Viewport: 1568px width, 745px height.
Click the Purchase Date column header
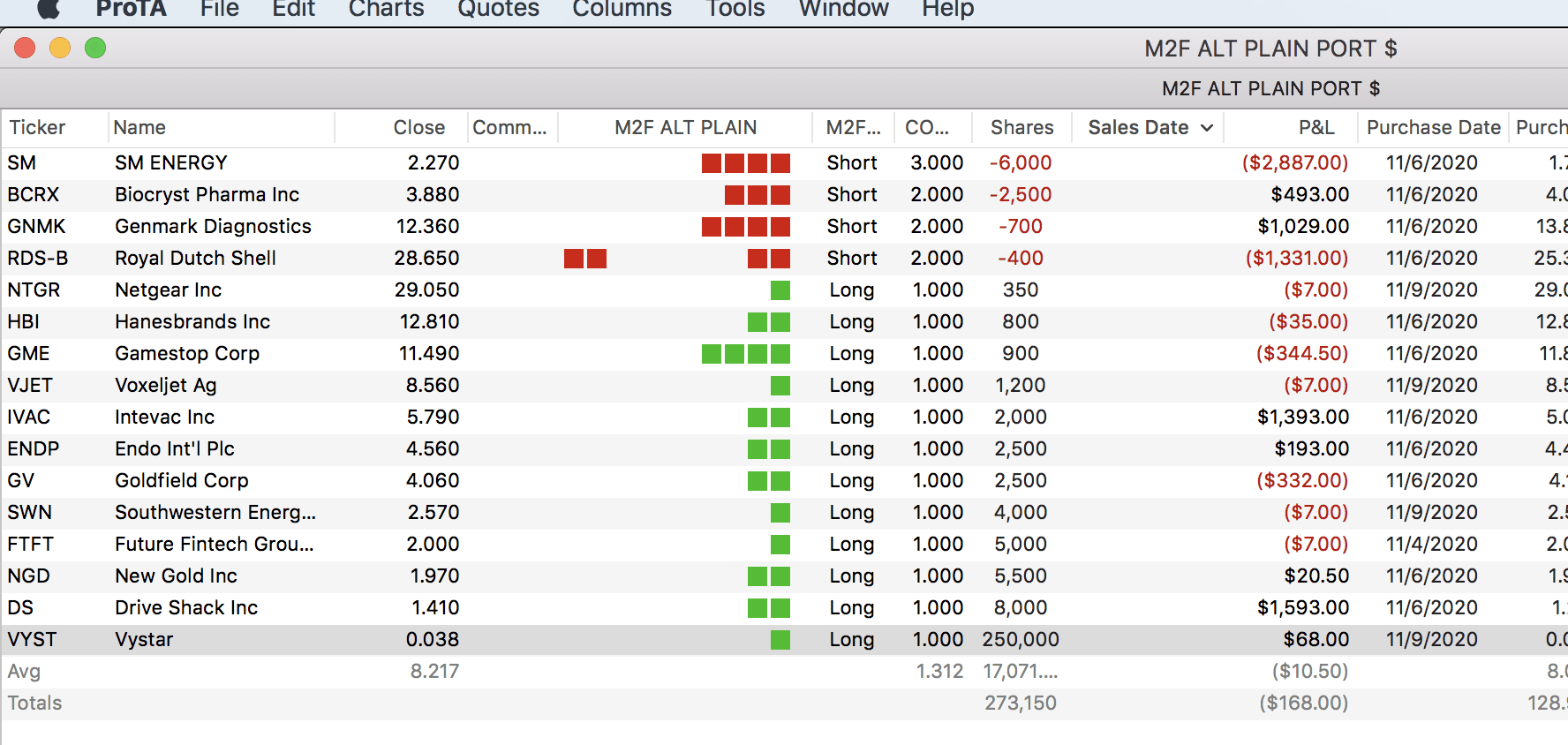tap(1433, 128)
